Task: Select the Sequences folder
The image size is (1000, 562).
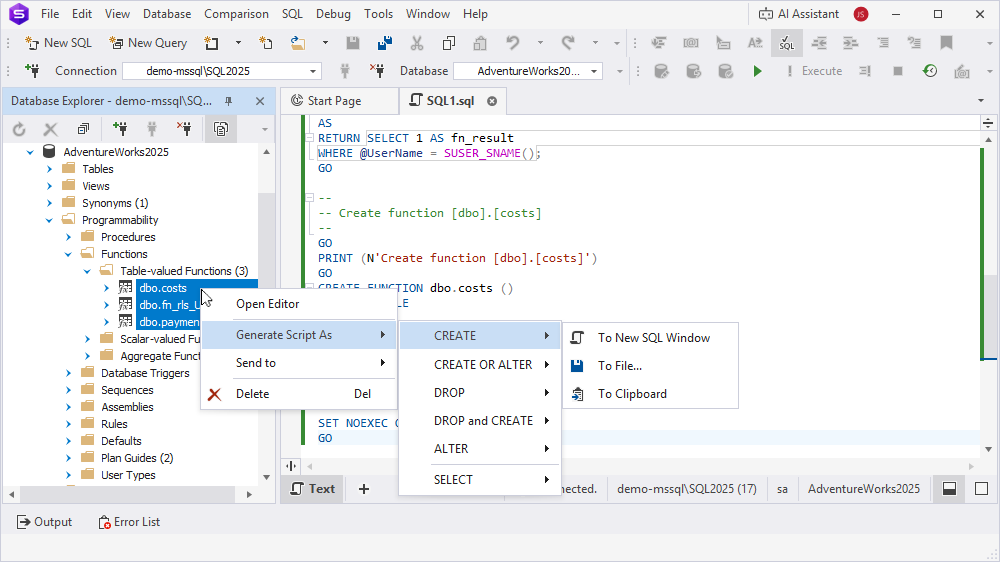Action: [x=127, y=390]
